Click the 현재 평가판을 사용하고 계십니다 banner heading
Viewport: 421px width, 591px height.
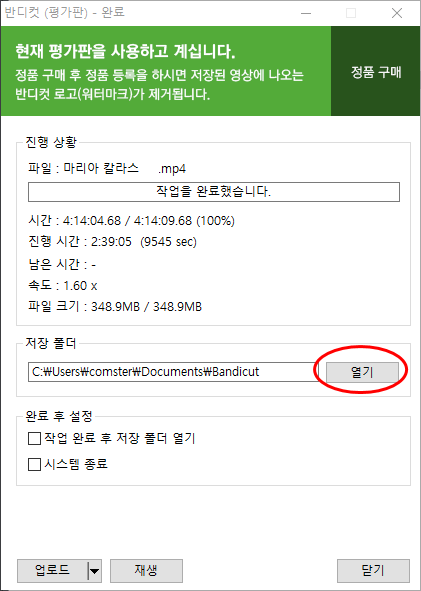(x=126, y=51)
